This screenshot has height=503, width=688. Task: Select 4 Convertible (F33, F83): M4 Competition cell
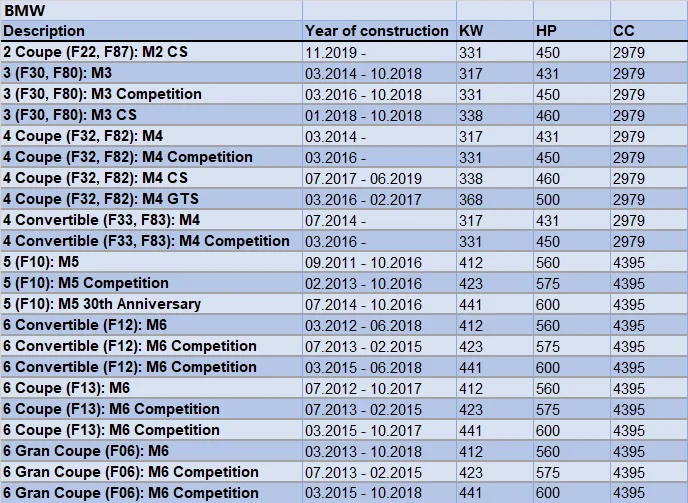pyautogui.click(x=151, y=241)
